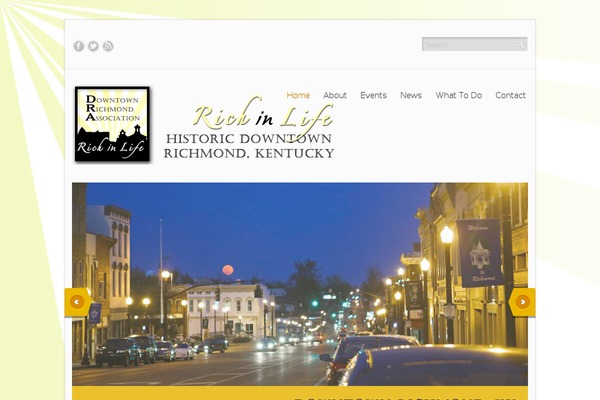The image size is (600, 400).
Task: Click the search magnifier icon
Action: click(520, 44)
